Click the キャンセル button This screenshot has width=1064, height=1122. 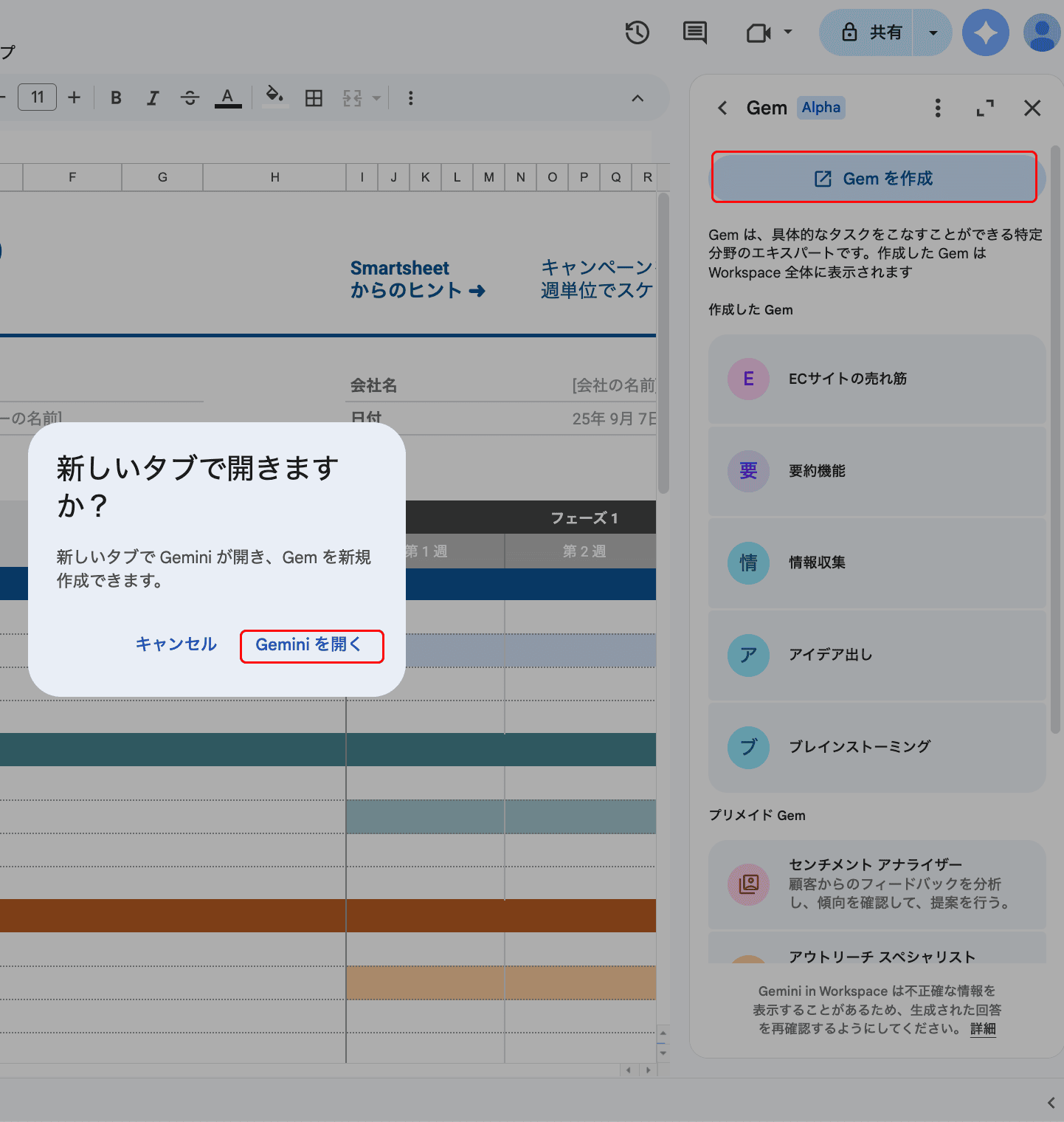click(x=176, y=644)
